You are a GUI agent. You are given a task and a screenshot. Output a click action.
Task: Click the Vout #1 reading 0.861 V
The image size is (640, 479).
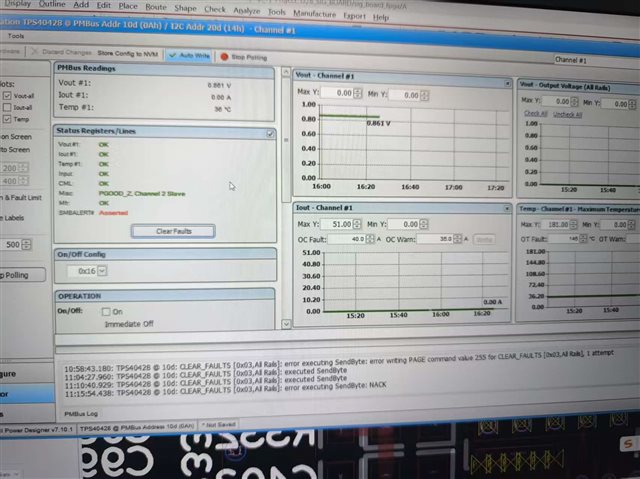219,85
